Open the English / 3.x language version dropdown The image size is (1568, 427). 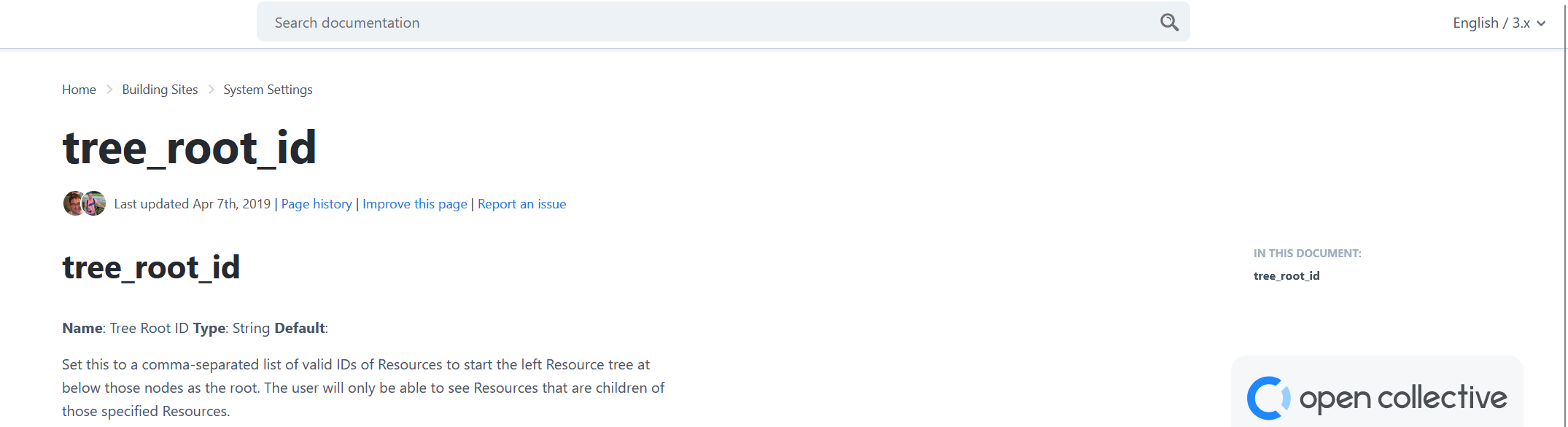(x=1499, y=23)
